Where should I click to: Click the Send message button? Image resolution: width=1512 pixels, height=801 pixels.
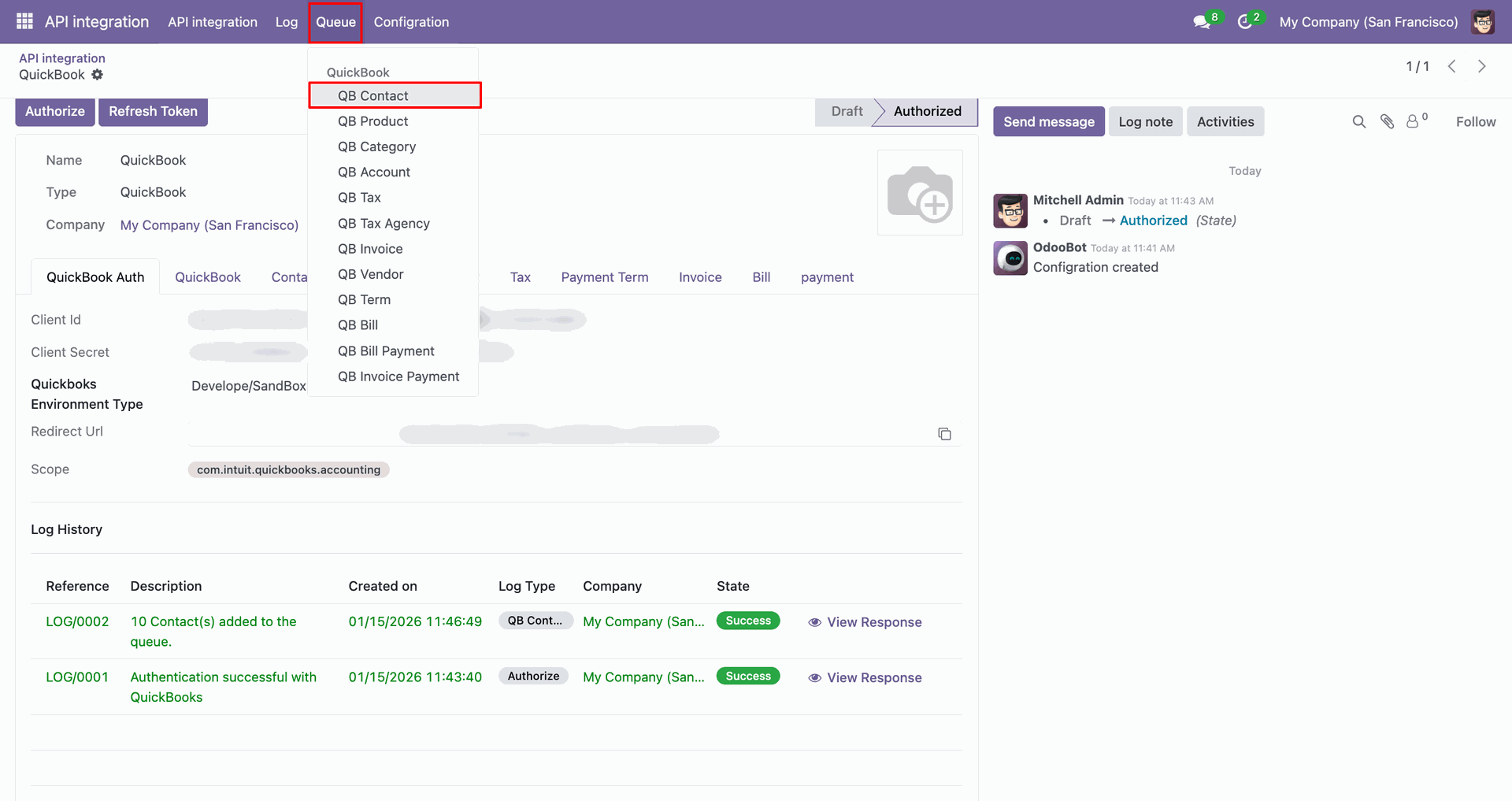pos(1049,121)
